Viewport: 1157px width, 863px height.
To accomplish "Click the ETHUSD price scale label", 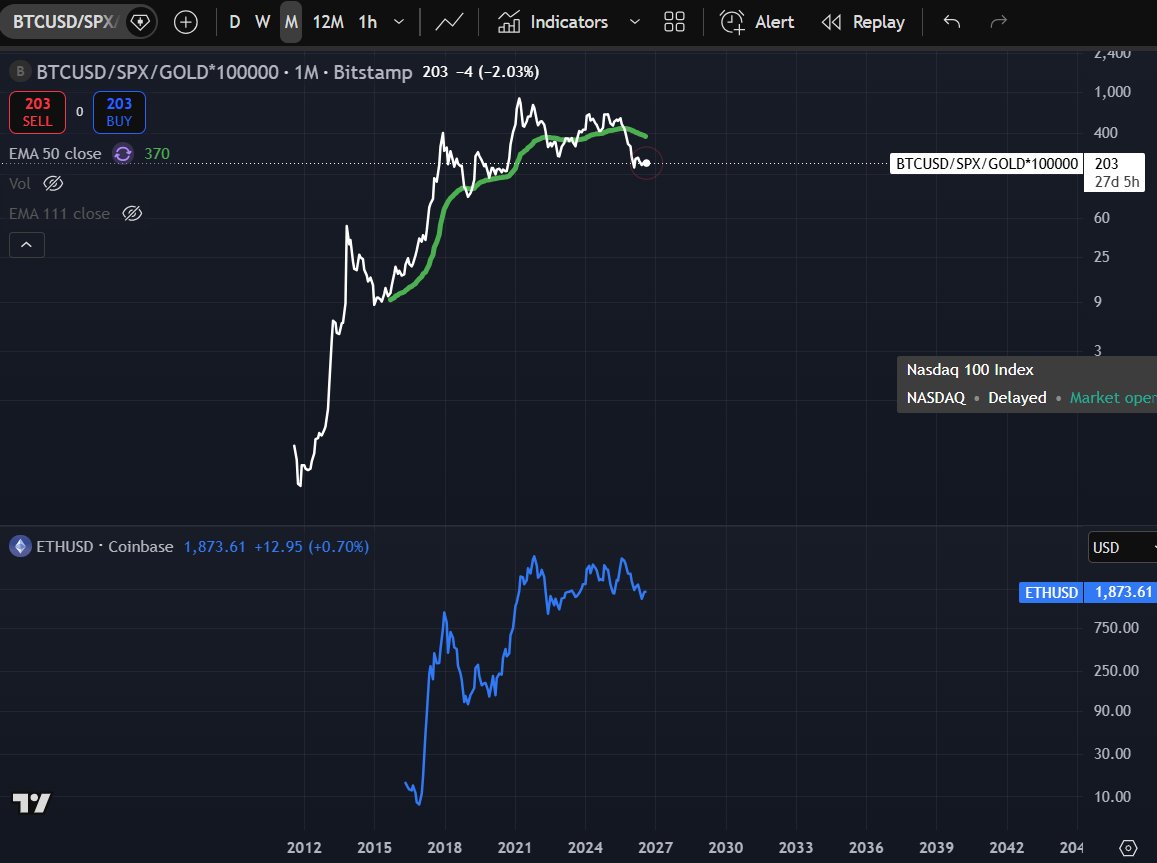I will pos(1051,592).
